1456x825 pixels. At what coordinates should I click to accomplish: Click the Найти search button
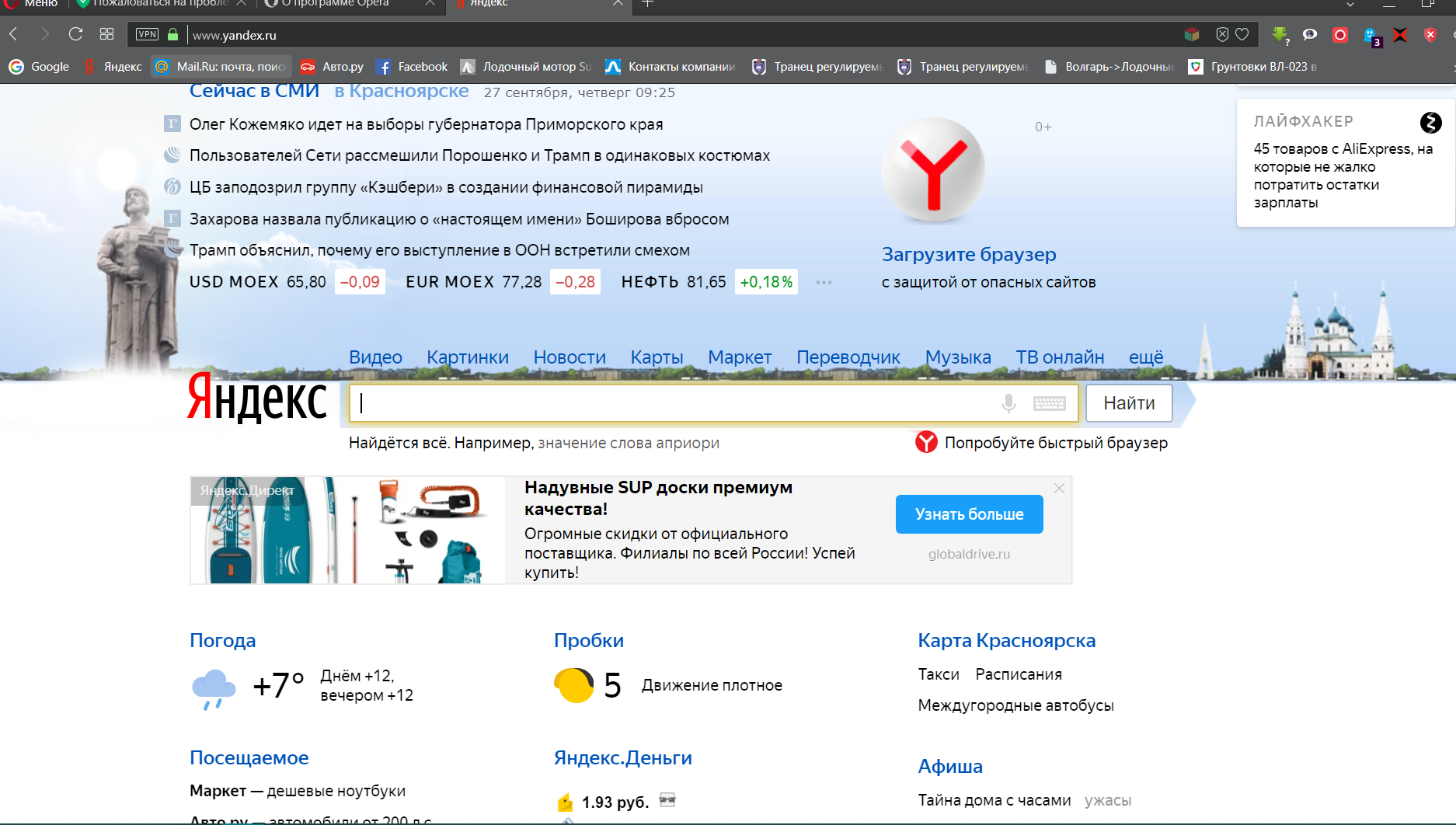(1128, 403)
